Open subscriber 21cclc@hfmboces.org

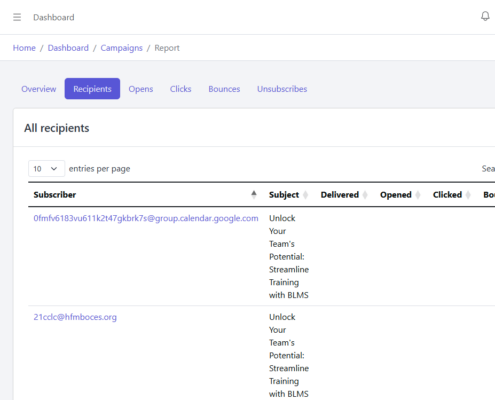[x=75, y=317]
